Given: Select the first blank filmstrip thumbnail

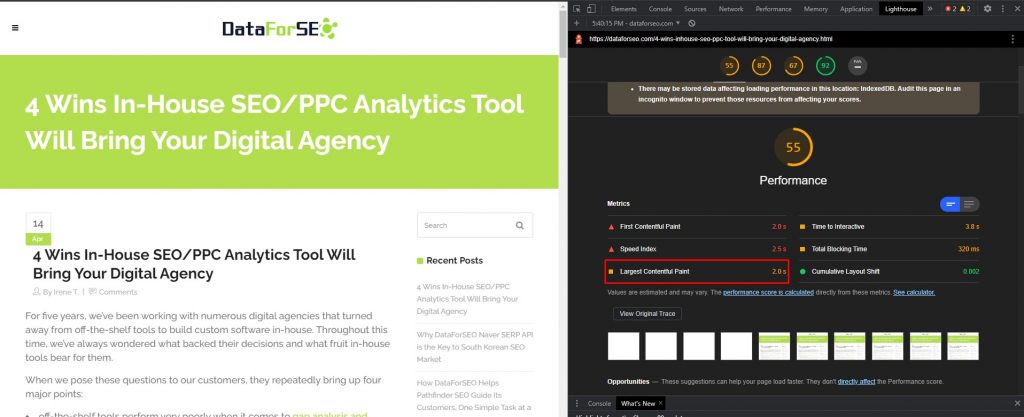Looking at the screenshot, I should [623, 346].
